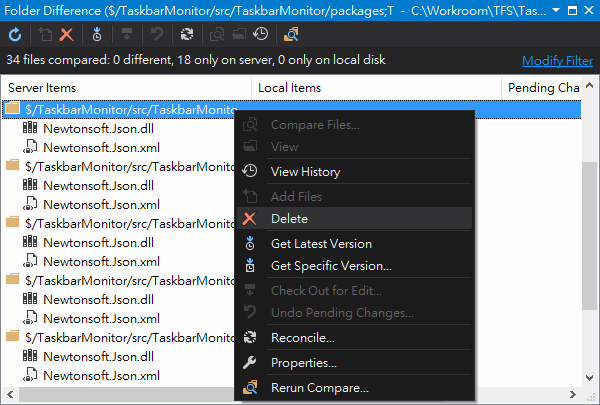Choose Undo Pending Changes... menu entry
Image resolution: width=600 pixels, height=405 pixels.
pyautogui.click(x=354, y=313)
